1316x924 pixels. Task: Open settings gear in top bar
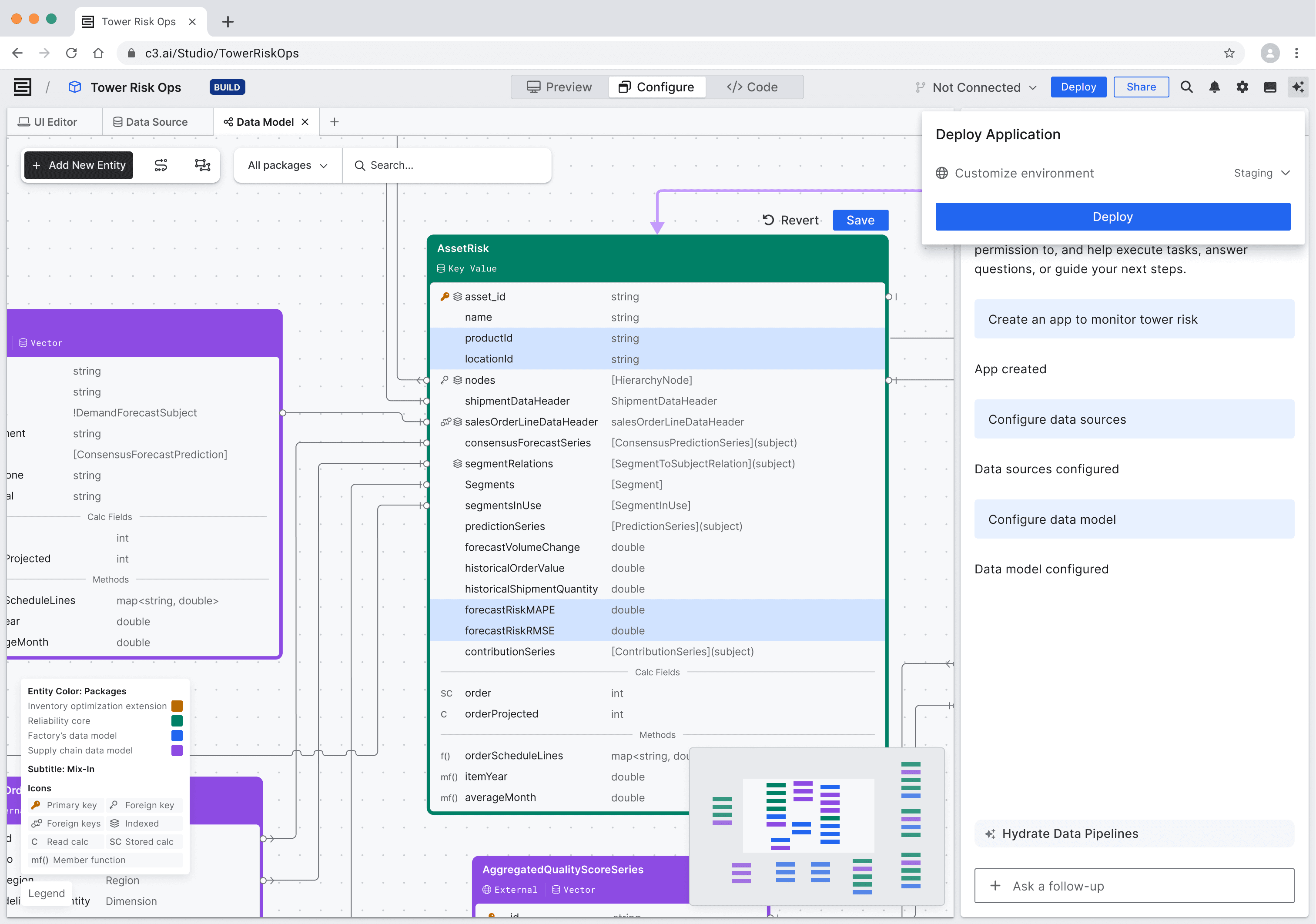pos(1242,87)
